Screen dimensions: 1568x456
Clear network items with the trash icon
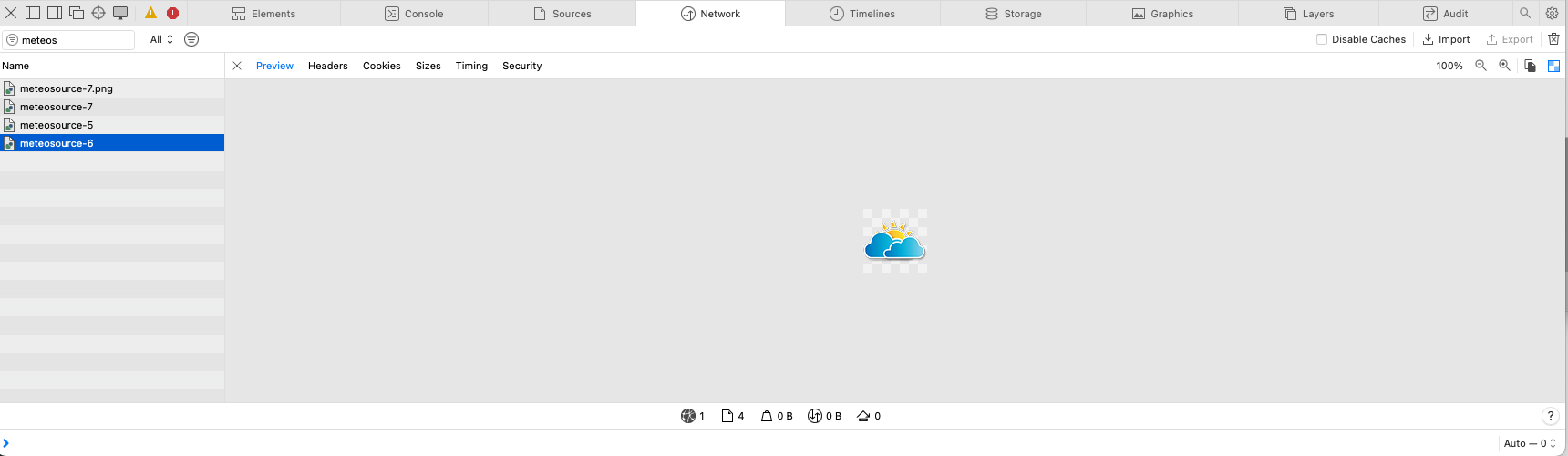[x=1553, y=39]
